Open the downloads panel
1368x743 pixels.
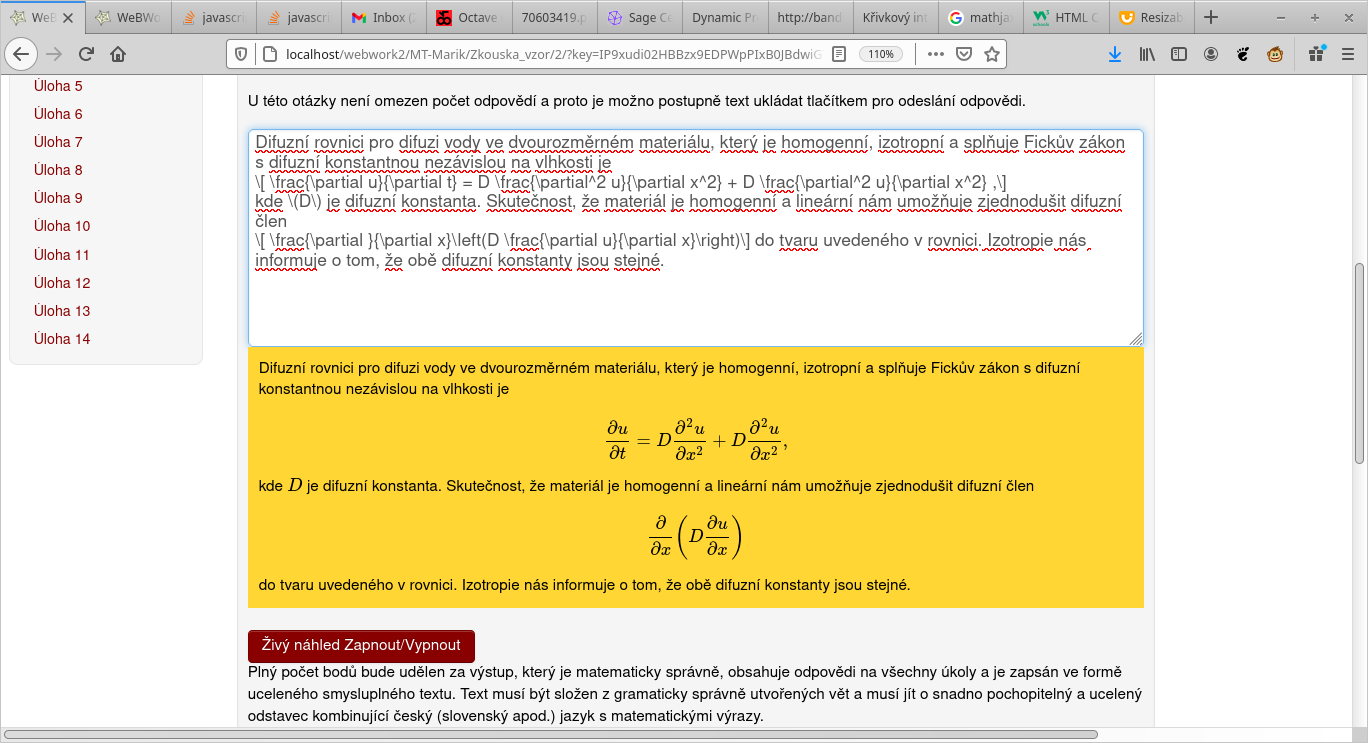point(1115,54)
